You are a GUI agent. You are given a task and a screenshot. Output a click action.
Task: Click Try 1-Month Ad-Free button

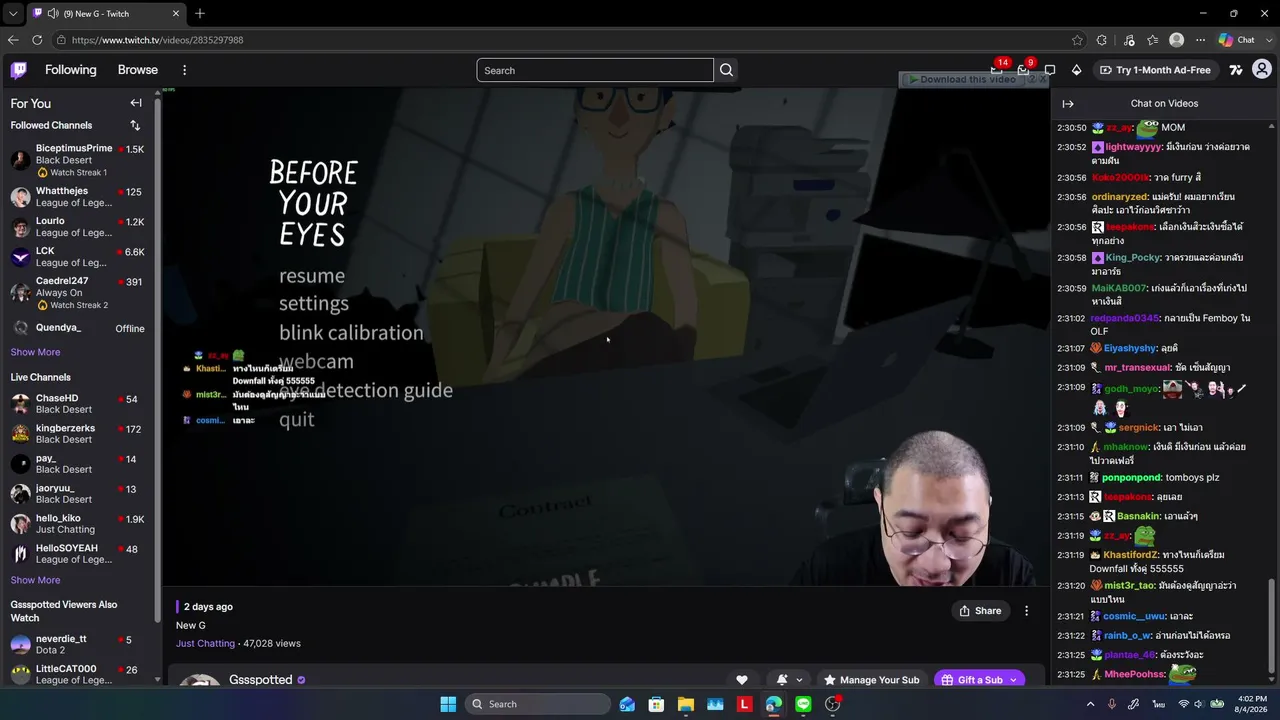(x=1155, y=70)
